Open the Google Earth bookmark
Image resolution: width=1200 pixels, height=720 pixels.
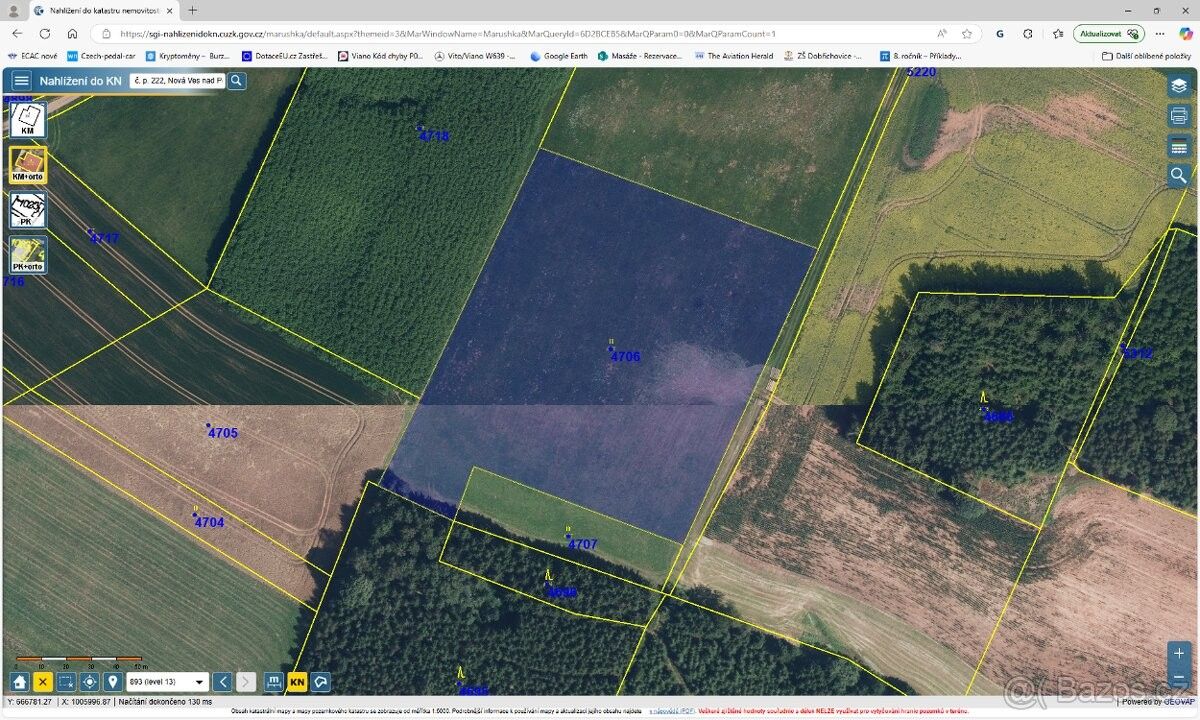[x=558, y=56]
